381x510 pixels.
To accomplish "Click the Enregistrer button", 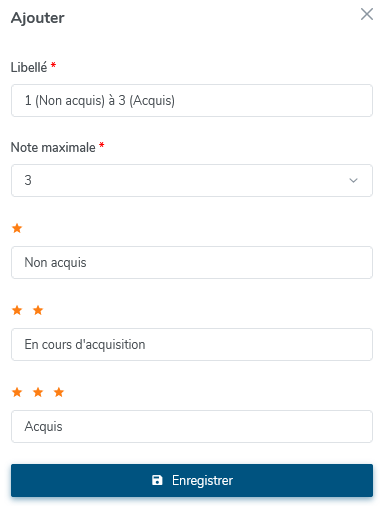I will click(192, 480).
